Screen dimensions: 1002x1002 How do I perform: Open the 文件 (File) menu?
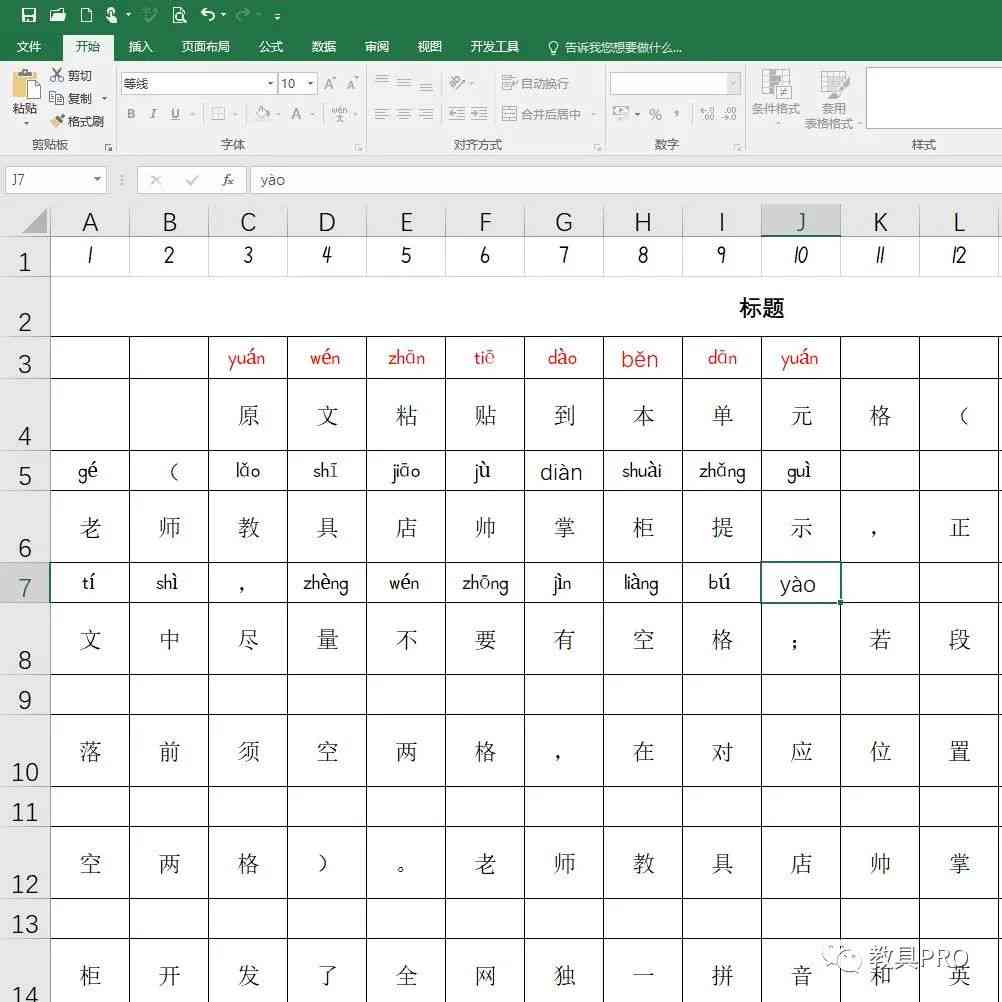tap(29, 47)
